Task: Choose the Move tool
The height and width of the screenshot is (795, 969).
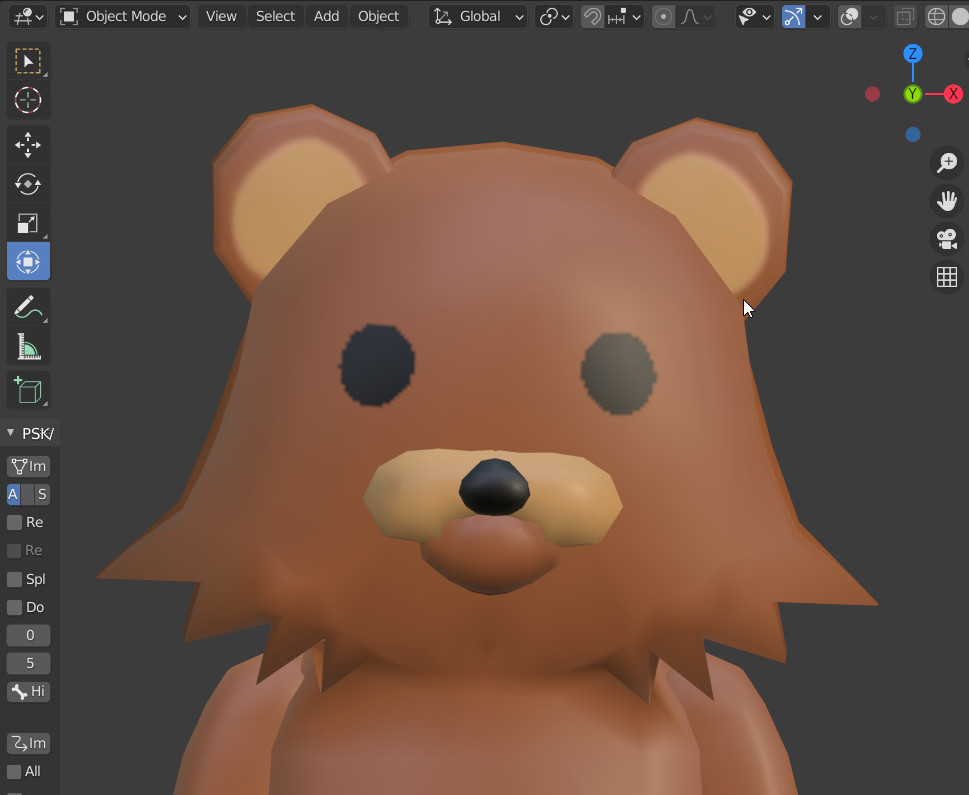Action: coord(28,145)
